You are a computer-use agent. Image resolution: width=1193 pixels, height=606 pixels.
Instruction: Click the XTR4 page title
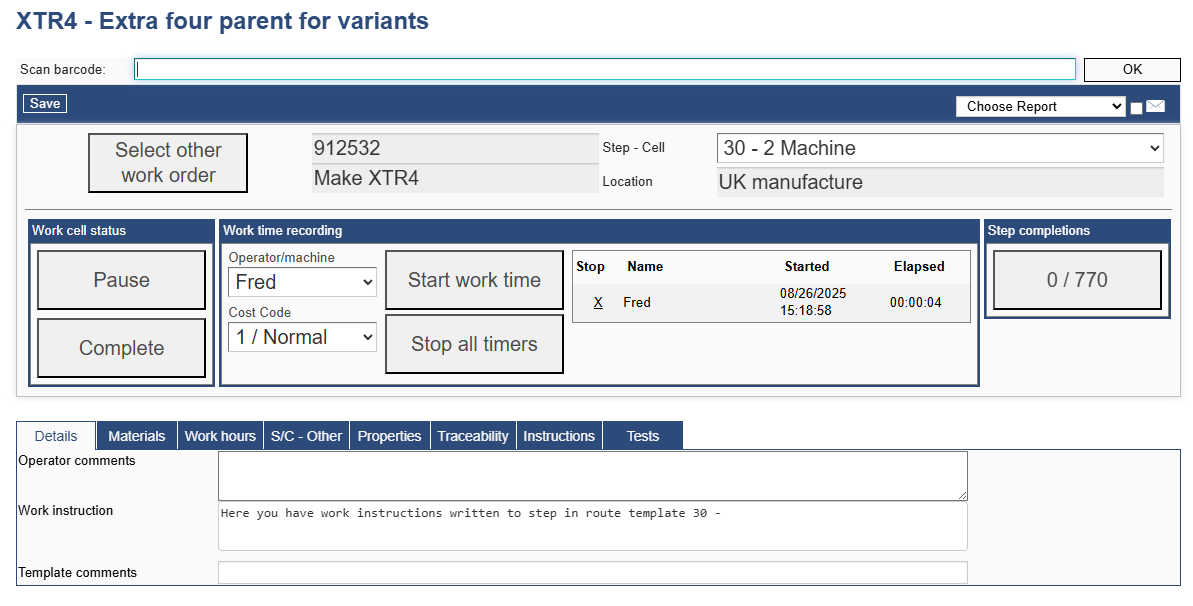[222, 21]
